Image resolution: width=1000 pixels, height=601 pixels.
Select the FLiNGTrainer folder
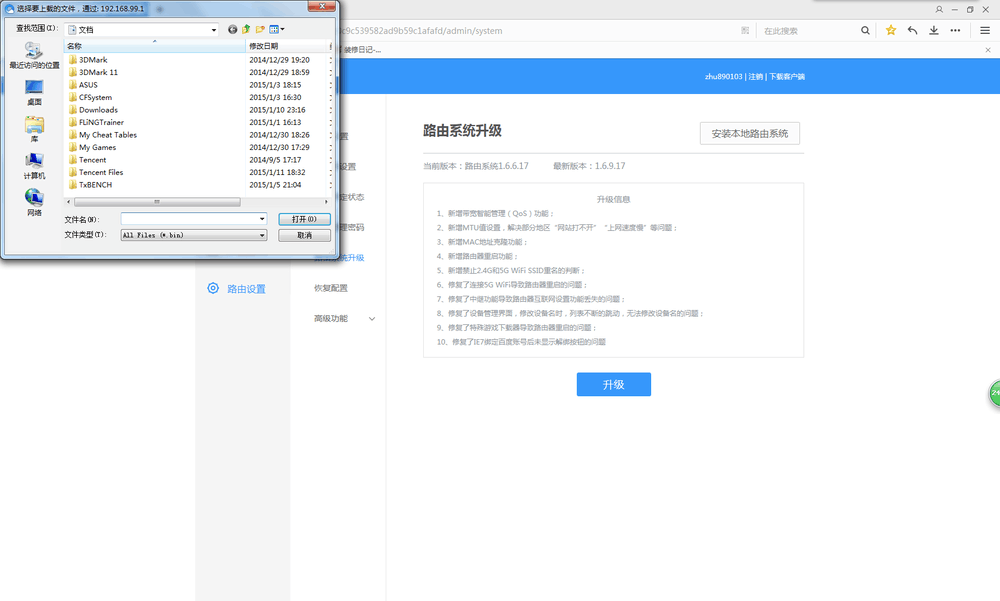tap(96, 122)
